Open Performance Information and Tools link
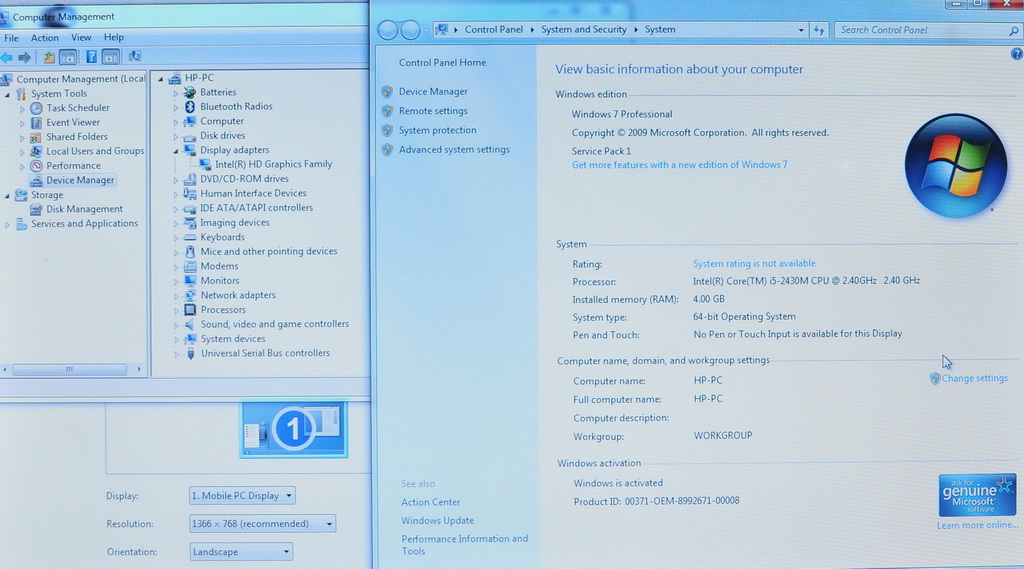 pos(464,545)
